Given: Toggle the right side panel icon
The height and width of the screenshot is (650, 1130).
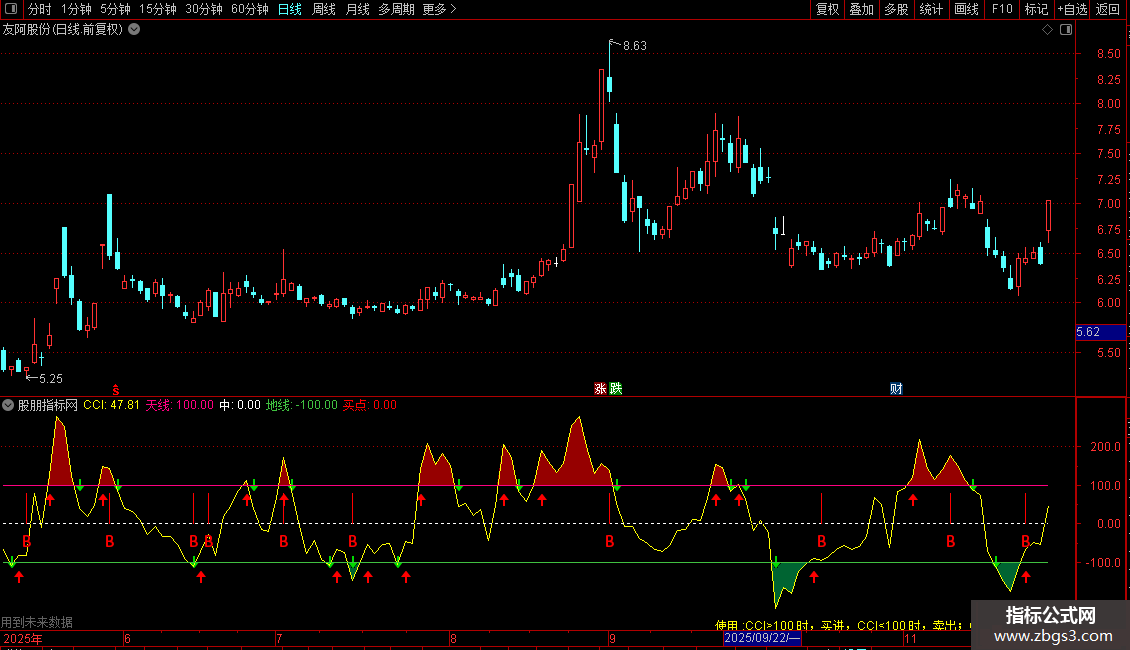Looking at the screenshot, I should pyautogui.click(x=1066, y=30).
